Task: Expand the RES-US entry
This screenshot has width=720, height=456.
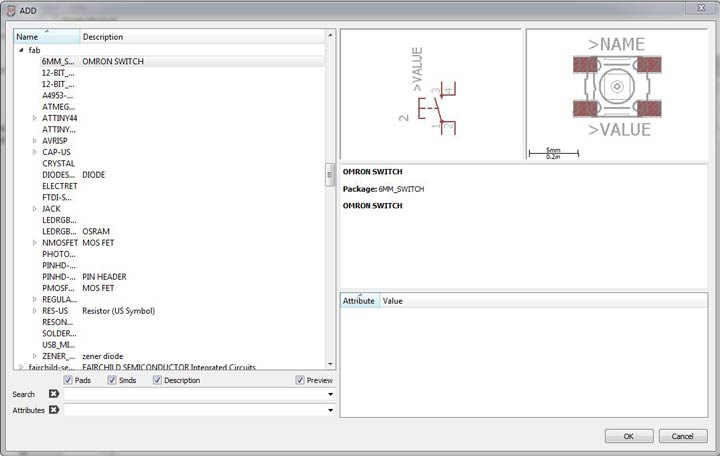Action: tap(34, 310)
